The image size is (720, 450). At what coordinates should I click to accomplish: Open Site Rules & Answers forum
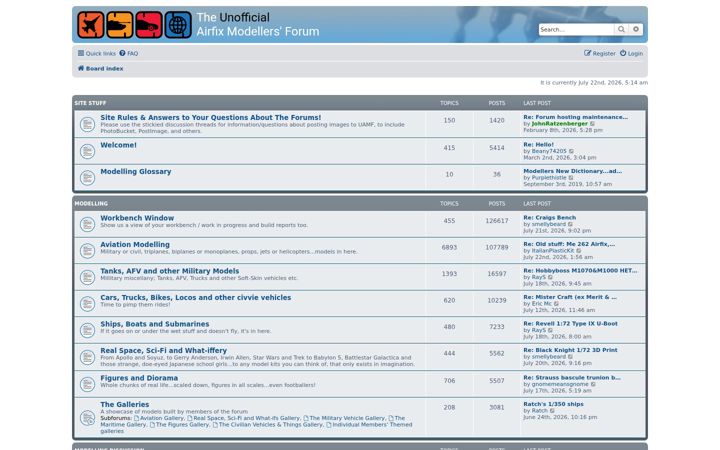(x=211, y=118)
